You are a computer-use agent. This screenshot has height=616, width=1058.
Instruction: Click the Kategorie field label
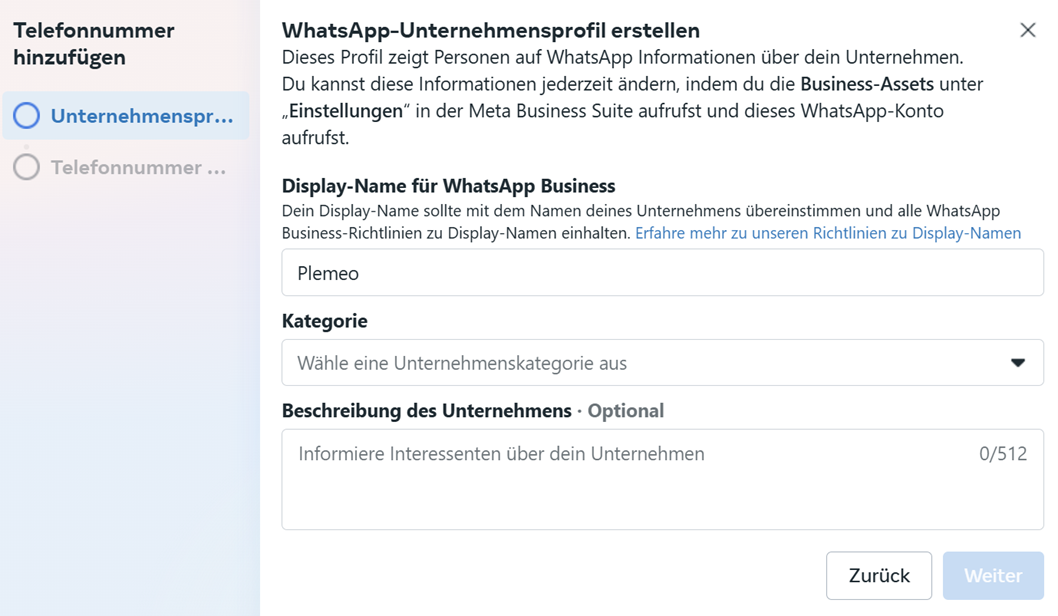tap(324, 321)
